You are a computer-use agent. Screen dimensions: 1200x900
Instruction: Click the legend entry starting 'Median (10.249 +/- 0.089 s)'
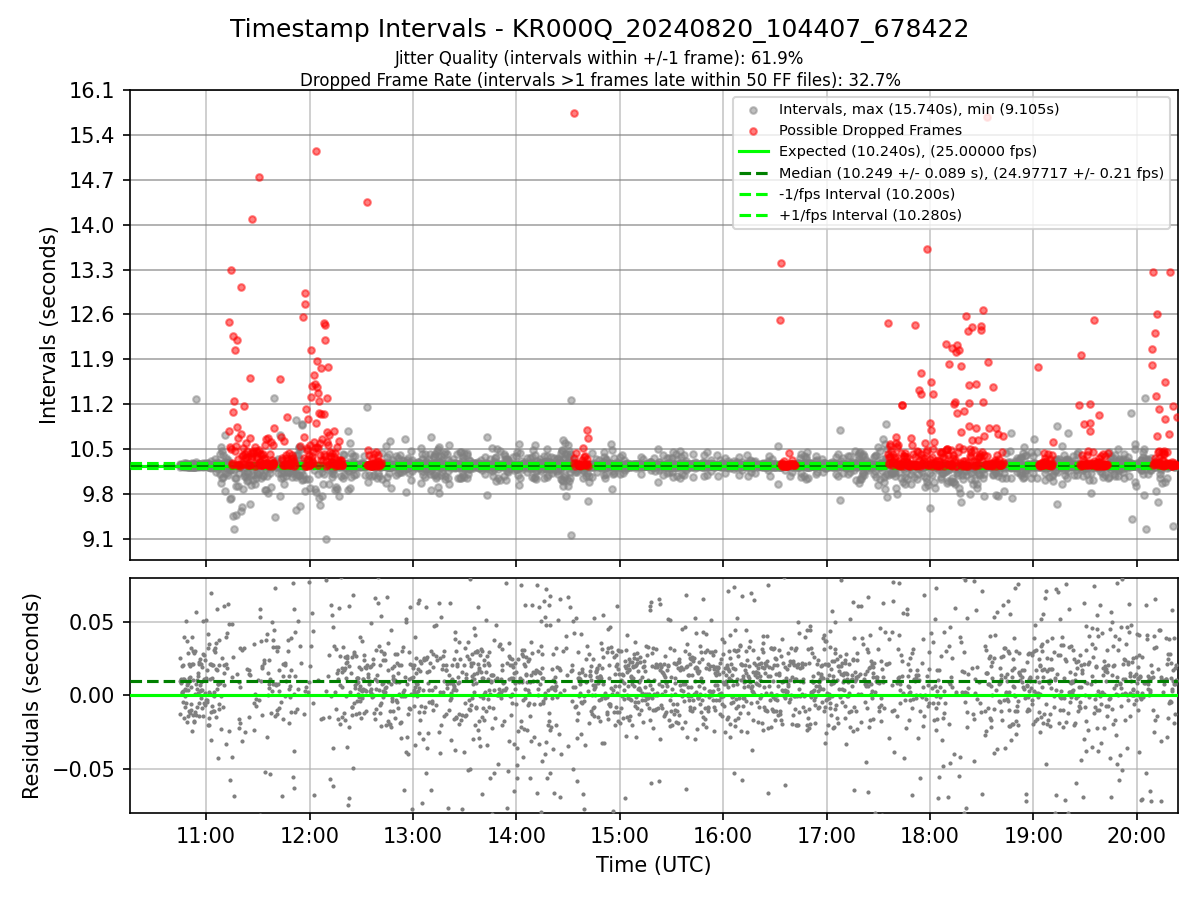click(971, 173)
